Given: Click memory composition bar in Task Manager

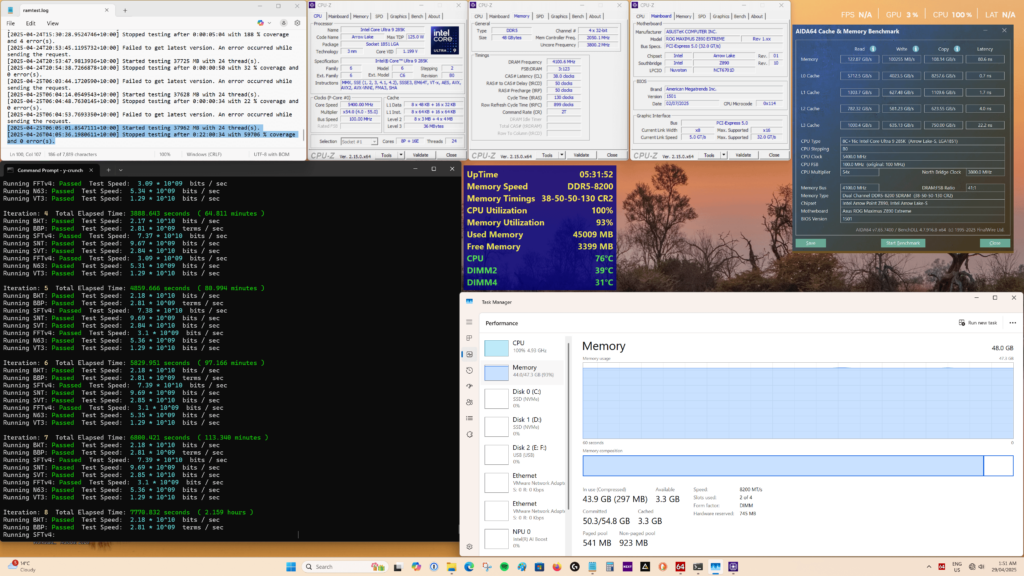Looking at the screenshot, I should [x=797, y=466].
